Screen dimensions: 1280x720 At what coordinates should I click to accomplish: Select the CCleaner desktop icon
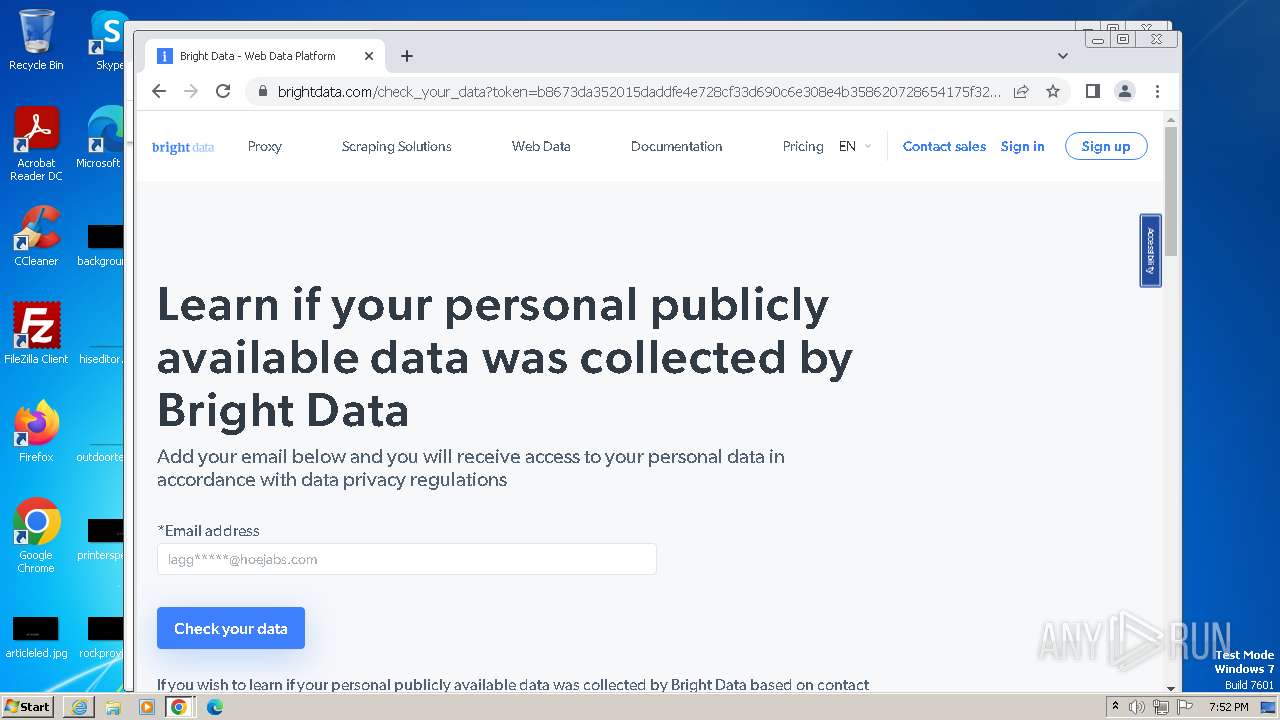click(x=36, y=236)
